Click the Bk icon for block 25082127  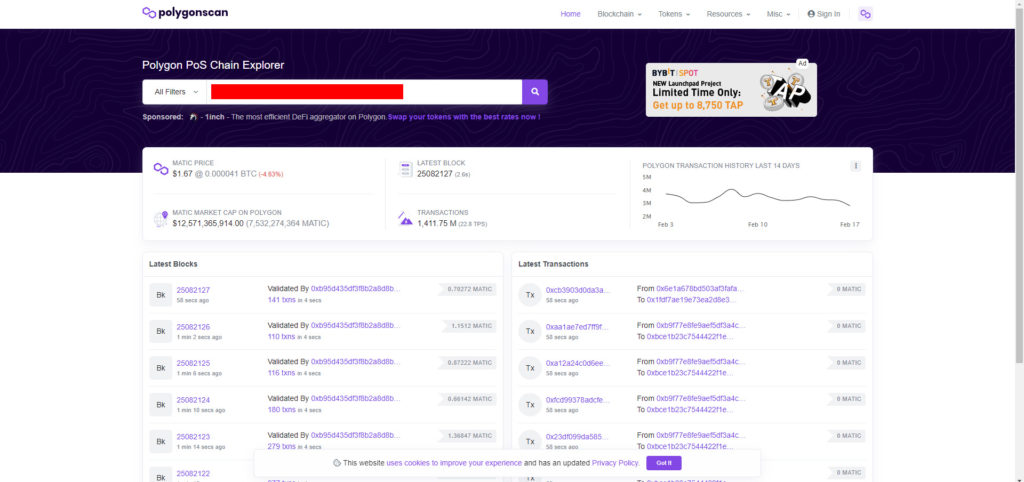pyautogui.click(x=160, y=295)
